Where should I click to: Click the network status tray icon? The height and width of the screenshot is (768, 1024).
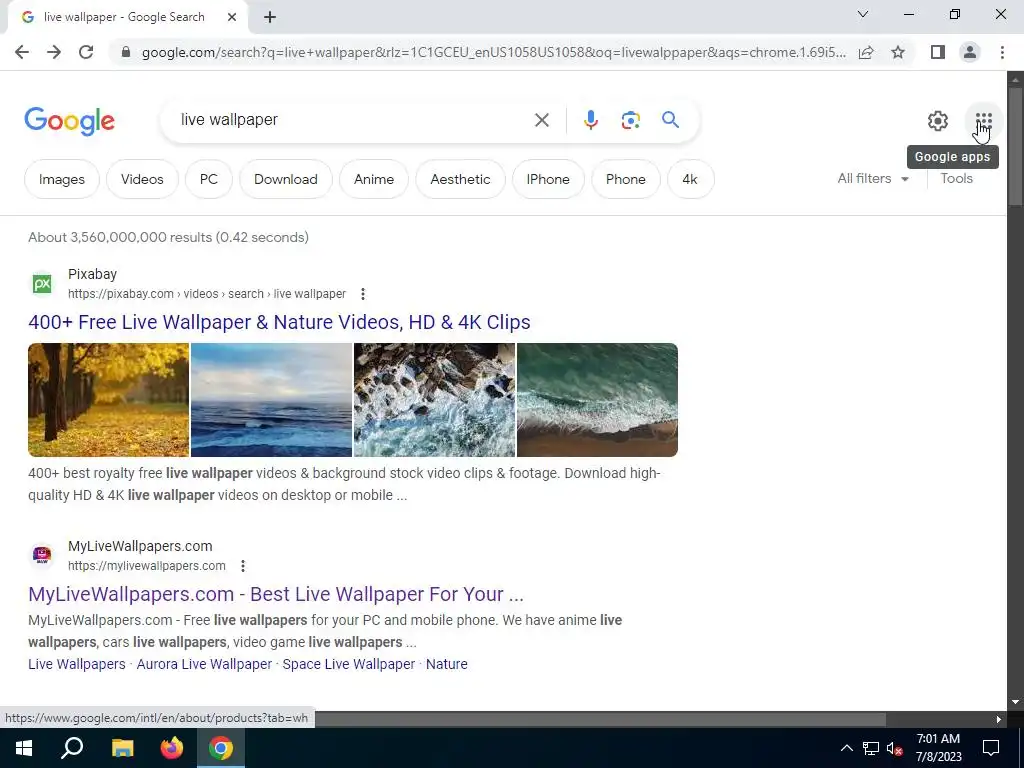(x=871, y=748)
